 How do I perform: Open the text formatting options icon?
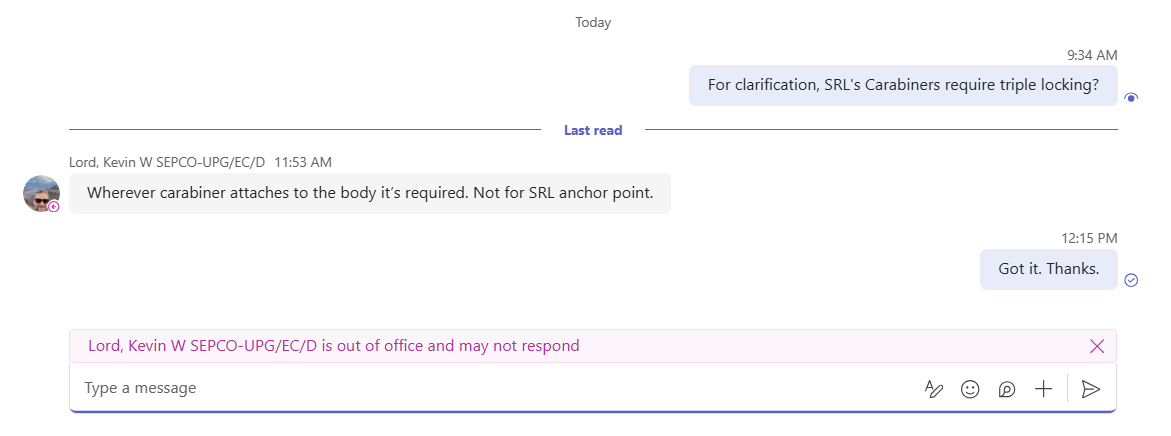(x=934, y=389)
